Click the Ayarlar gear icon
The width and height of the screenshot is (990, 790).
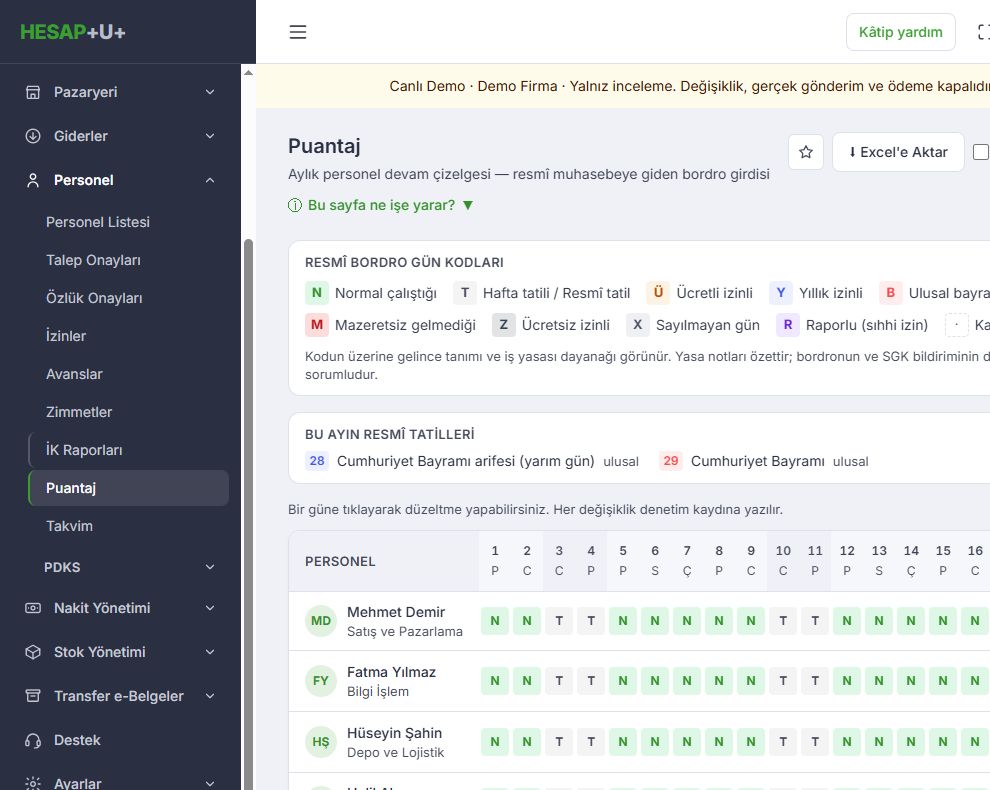(x=33, y=783)
